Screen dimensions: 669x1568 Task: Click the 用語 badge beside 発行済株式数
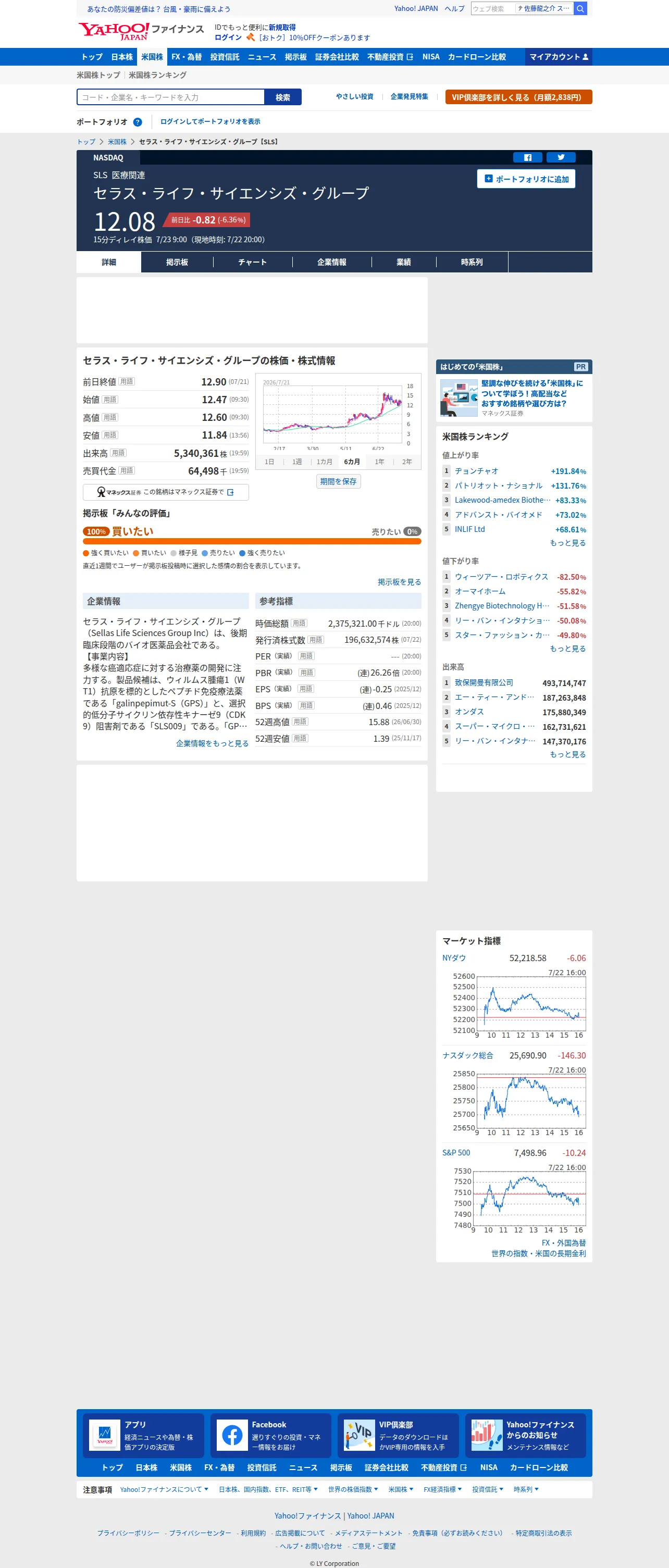pyautogui.click(x=315, y=640)
